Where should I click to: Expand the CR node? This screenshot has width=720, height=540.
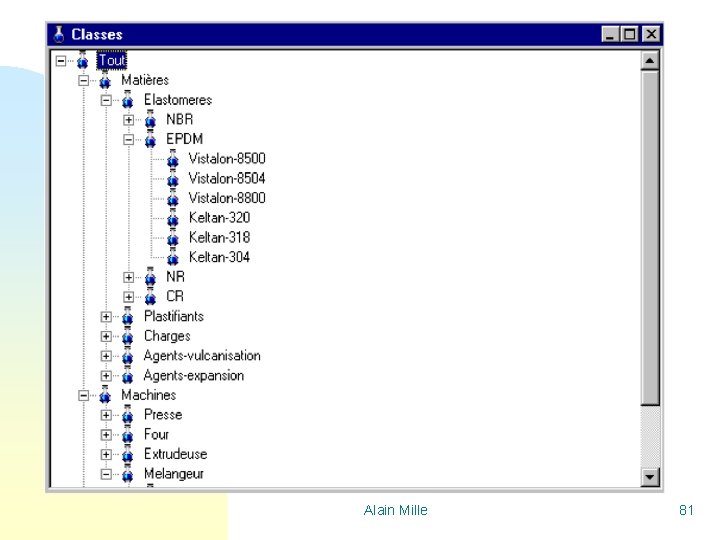point(129,297)
